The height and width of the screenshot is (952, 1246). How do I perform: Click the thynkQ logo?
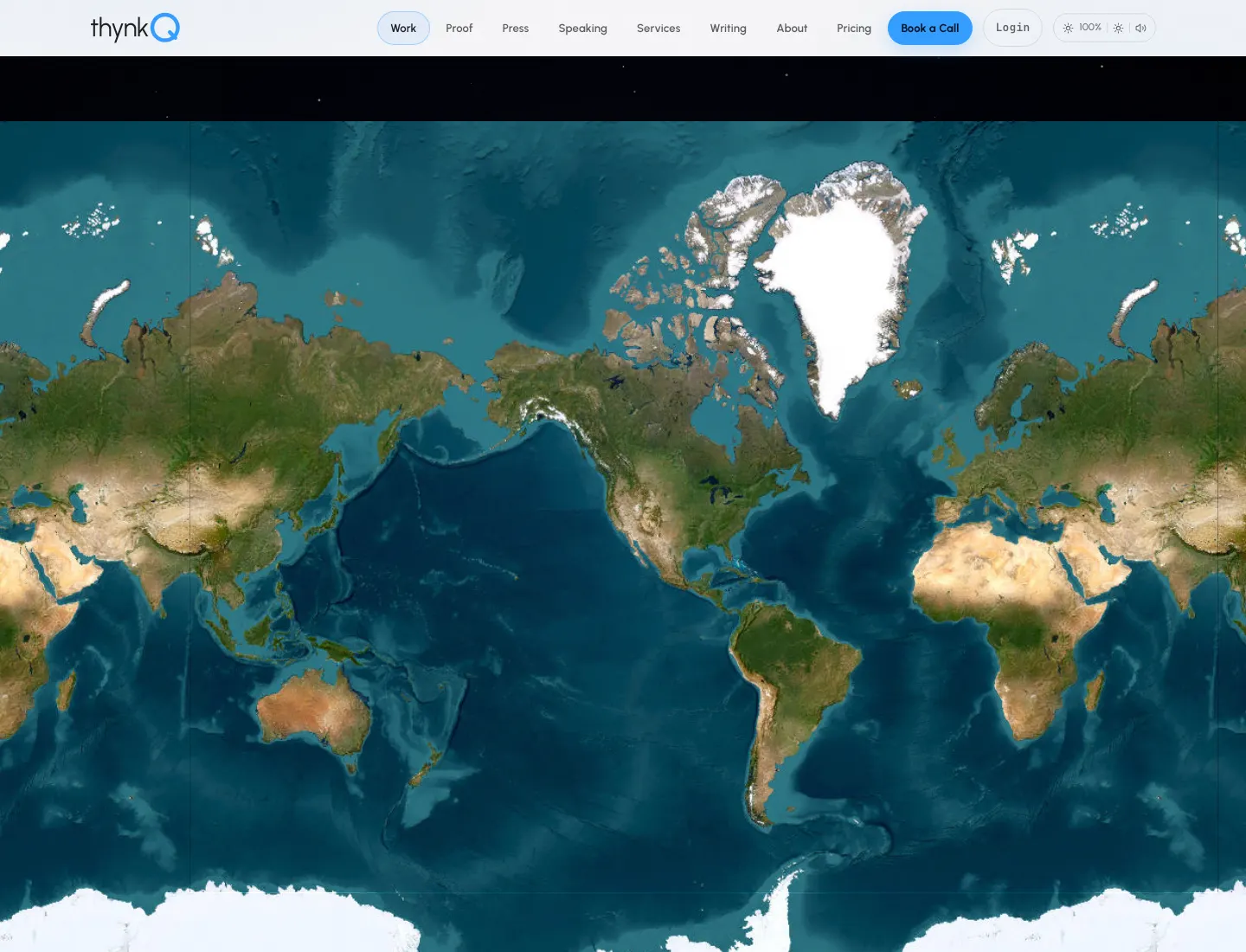[x=135, y=28]
